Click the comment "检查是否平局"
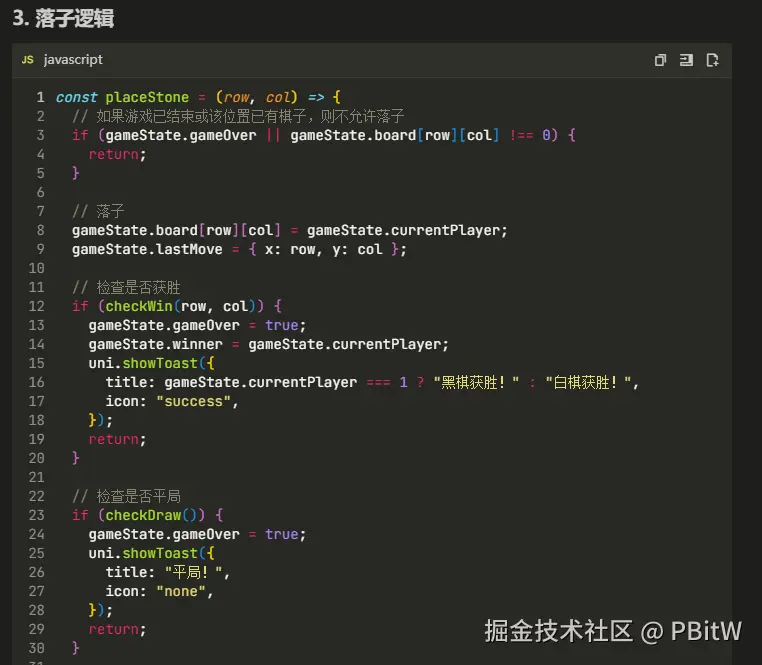This screenshot has height=665, width=762. coord(139,496)
